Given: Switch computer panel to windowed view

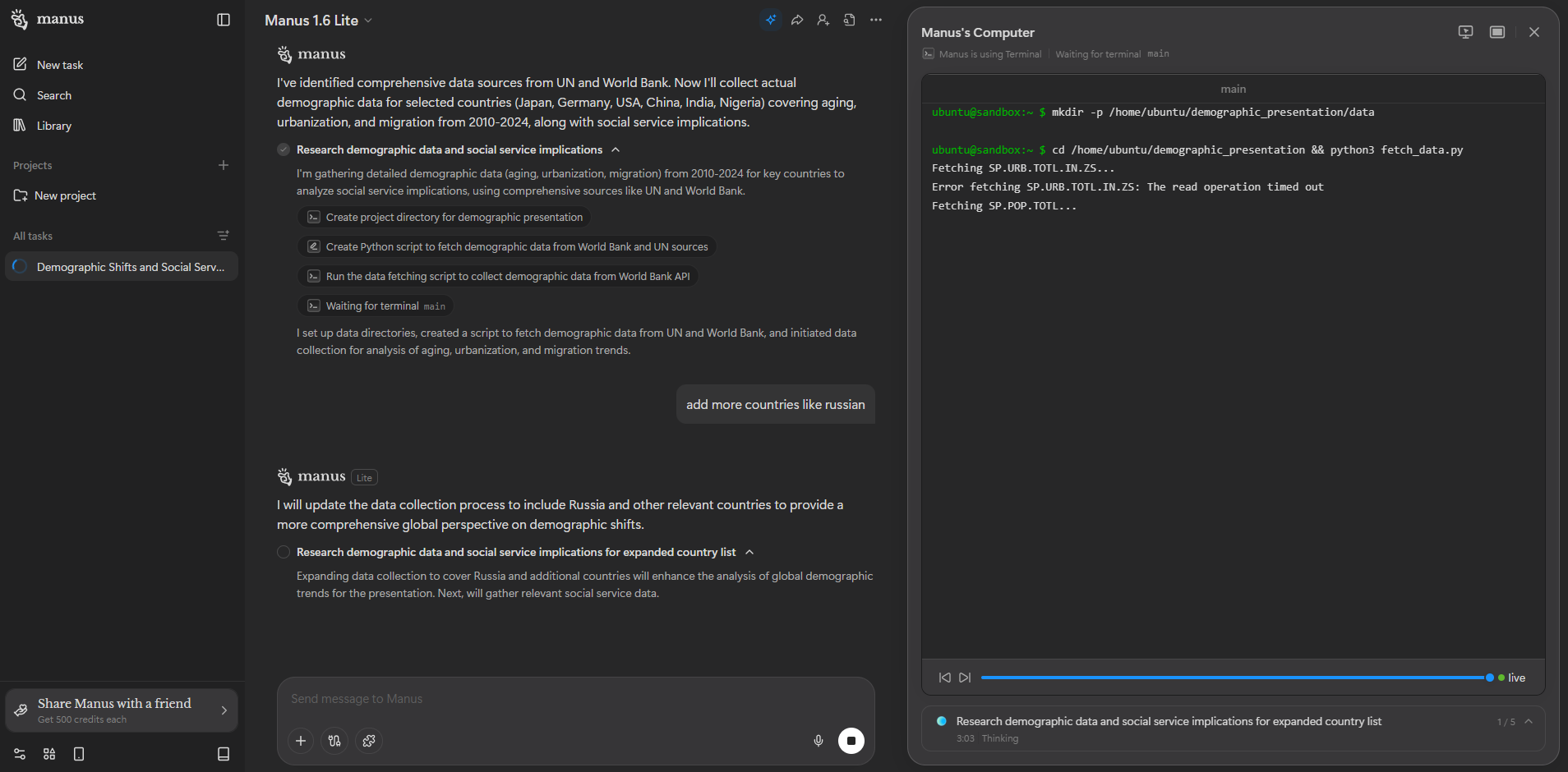Looking at the screenshot, I should 1497,32.
